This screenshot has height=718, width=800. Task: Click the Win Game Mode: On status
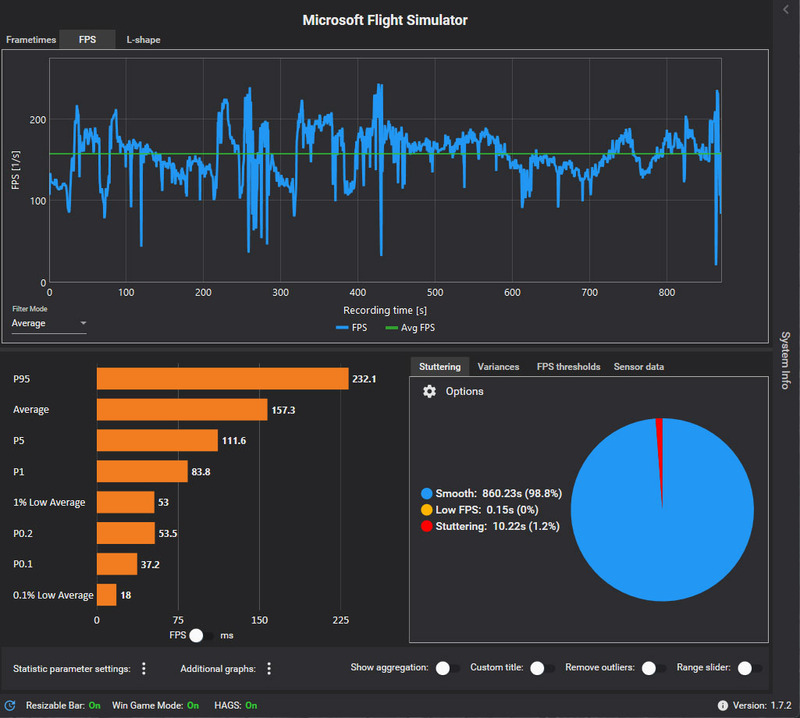(155, 705)
